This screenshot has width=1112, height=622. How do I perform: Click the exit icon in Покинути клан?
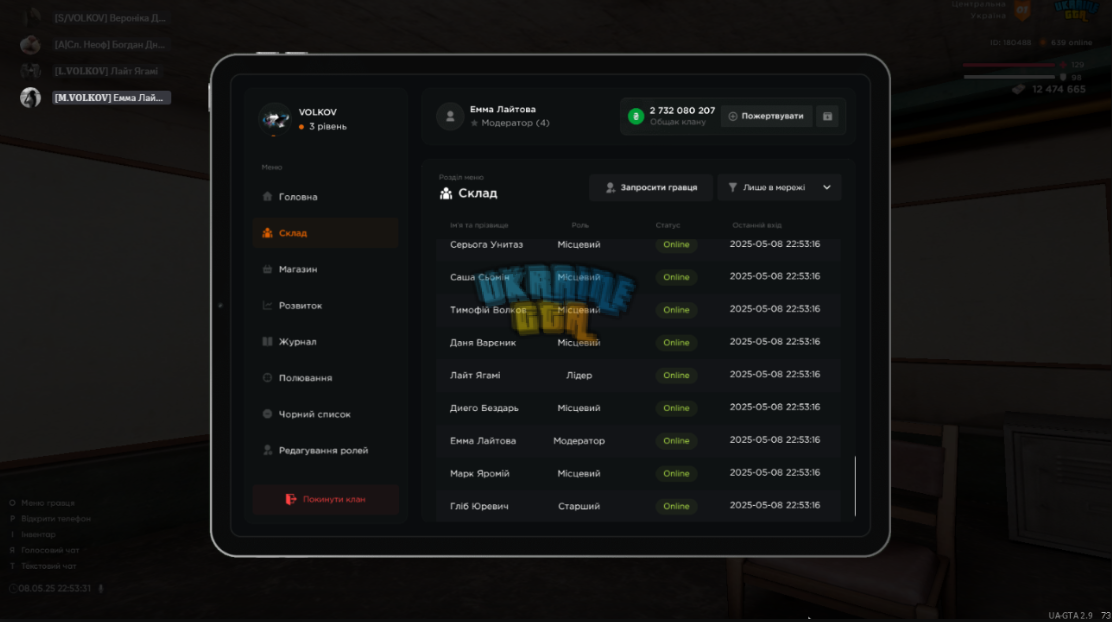pyautogui.click(x=291, y=499)
